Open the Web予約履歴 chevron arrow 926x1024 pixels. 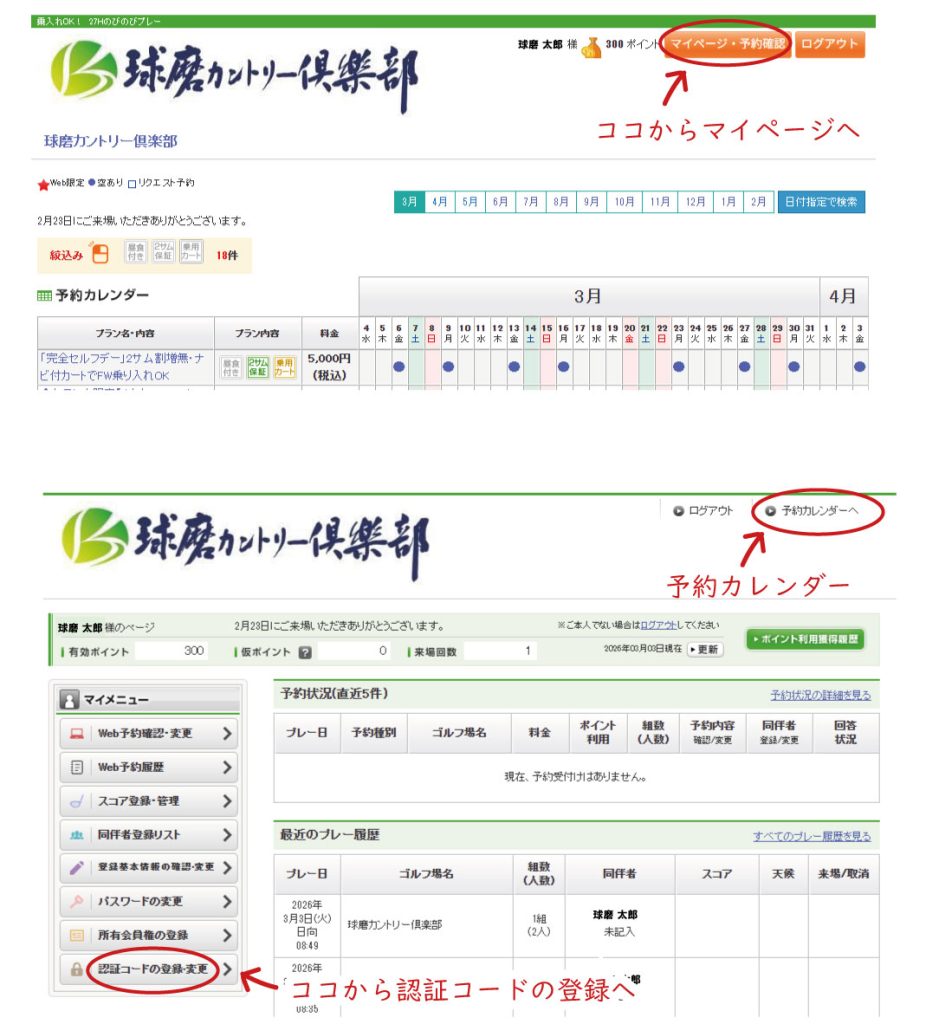pyautogui.click(x=227, y=767)
